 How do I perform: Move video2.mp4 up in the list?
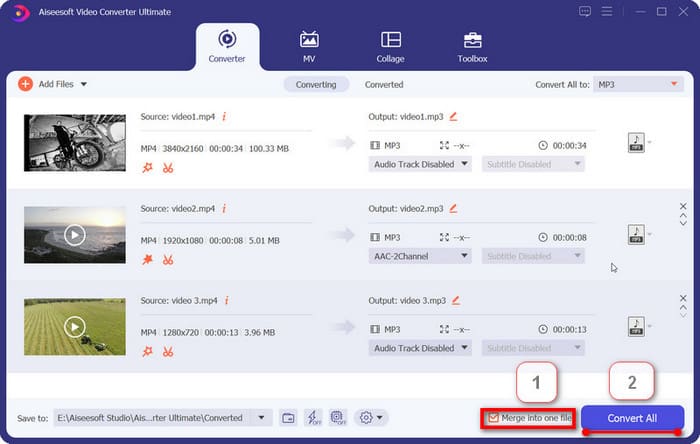[683, 216]
